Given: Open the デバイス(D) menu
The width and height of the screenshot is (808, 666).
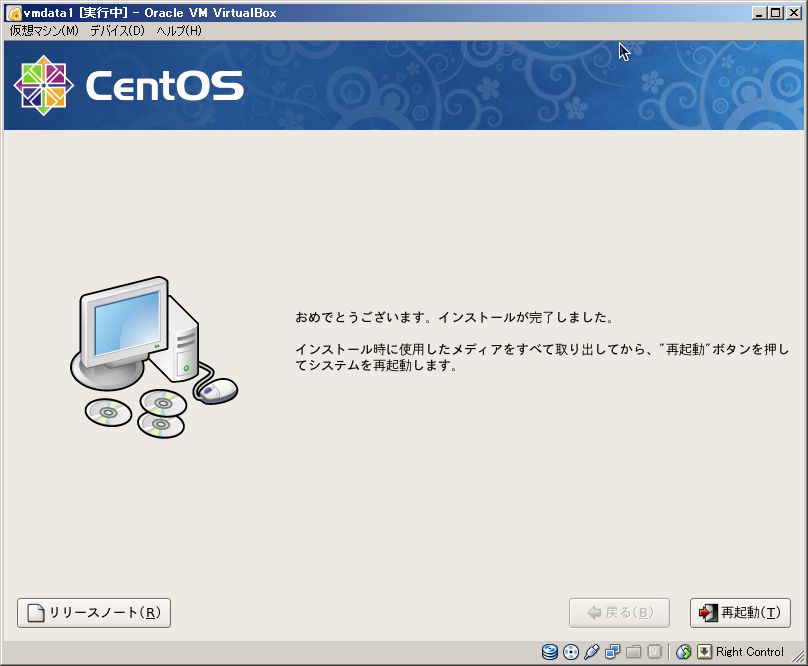Looking at the screenshot, I should tap(117, 31).
